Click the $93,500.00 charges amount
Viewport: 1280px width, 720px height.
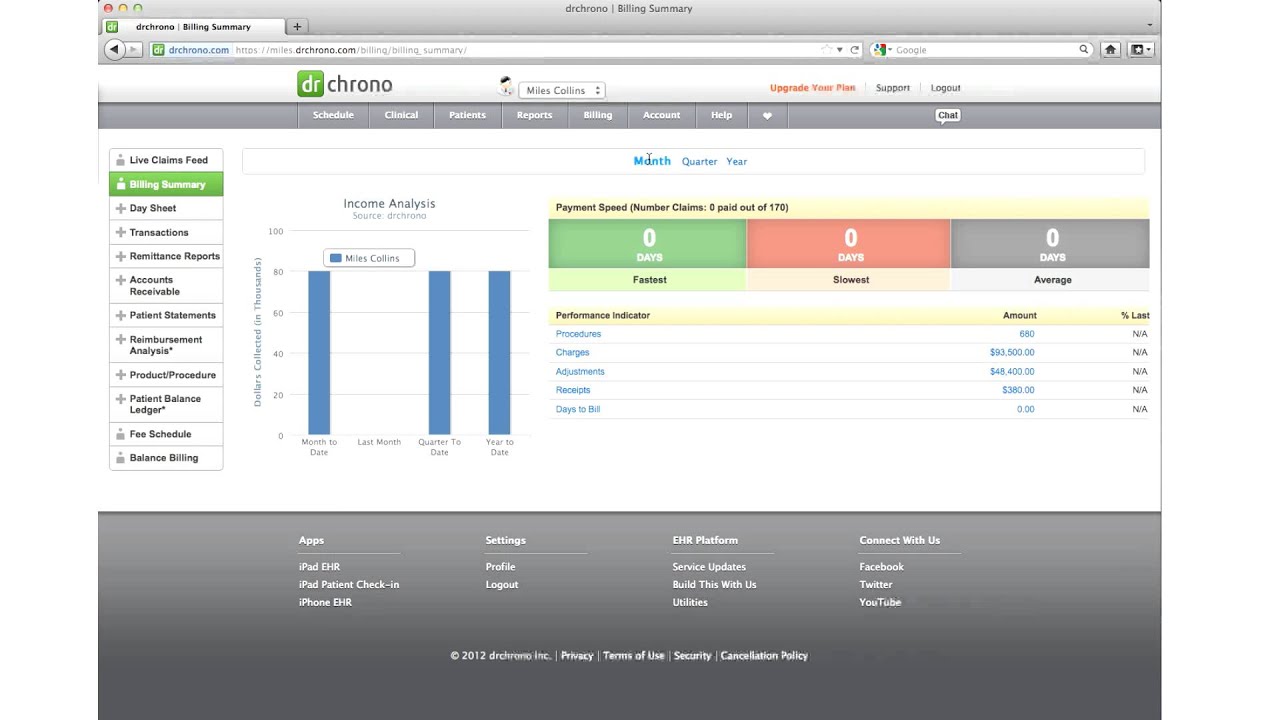click(x=1012, y=352)
